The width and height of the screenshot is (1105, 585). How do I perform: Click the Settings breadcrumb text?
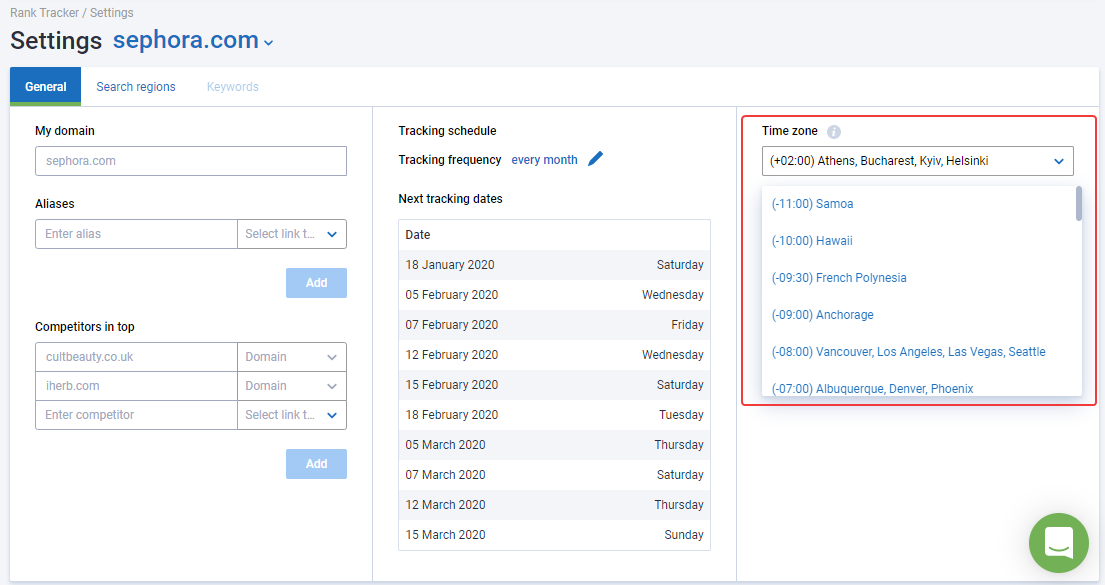coord(111,13)
